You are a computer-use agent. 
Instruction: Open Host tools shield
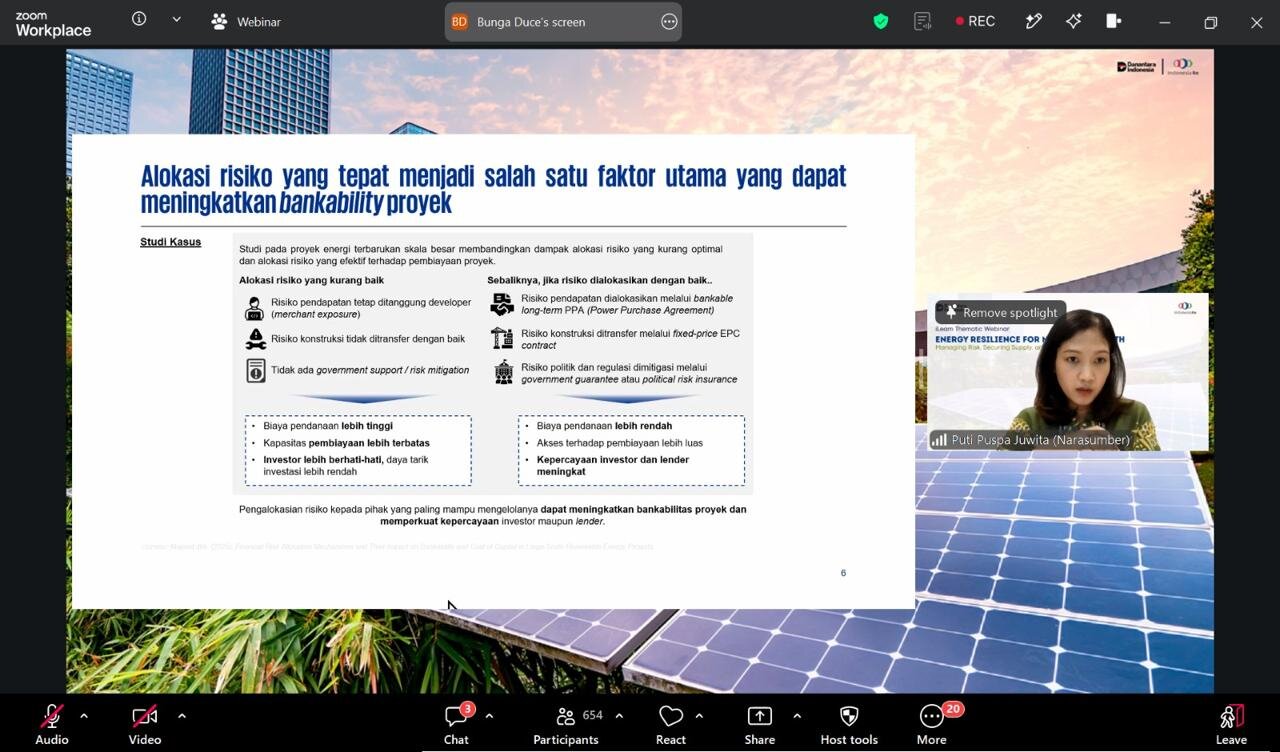point(849,724)
